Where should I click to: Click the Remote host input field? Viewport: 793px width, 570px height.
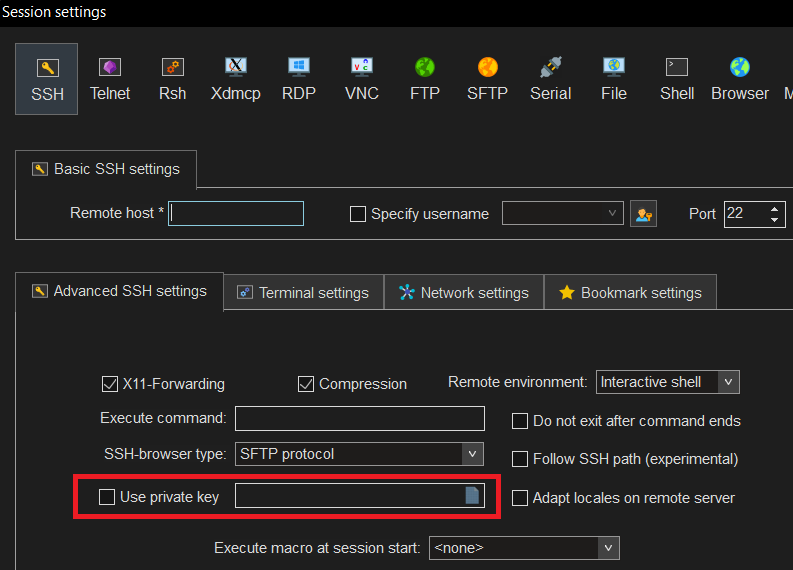(x=236, y=214)
